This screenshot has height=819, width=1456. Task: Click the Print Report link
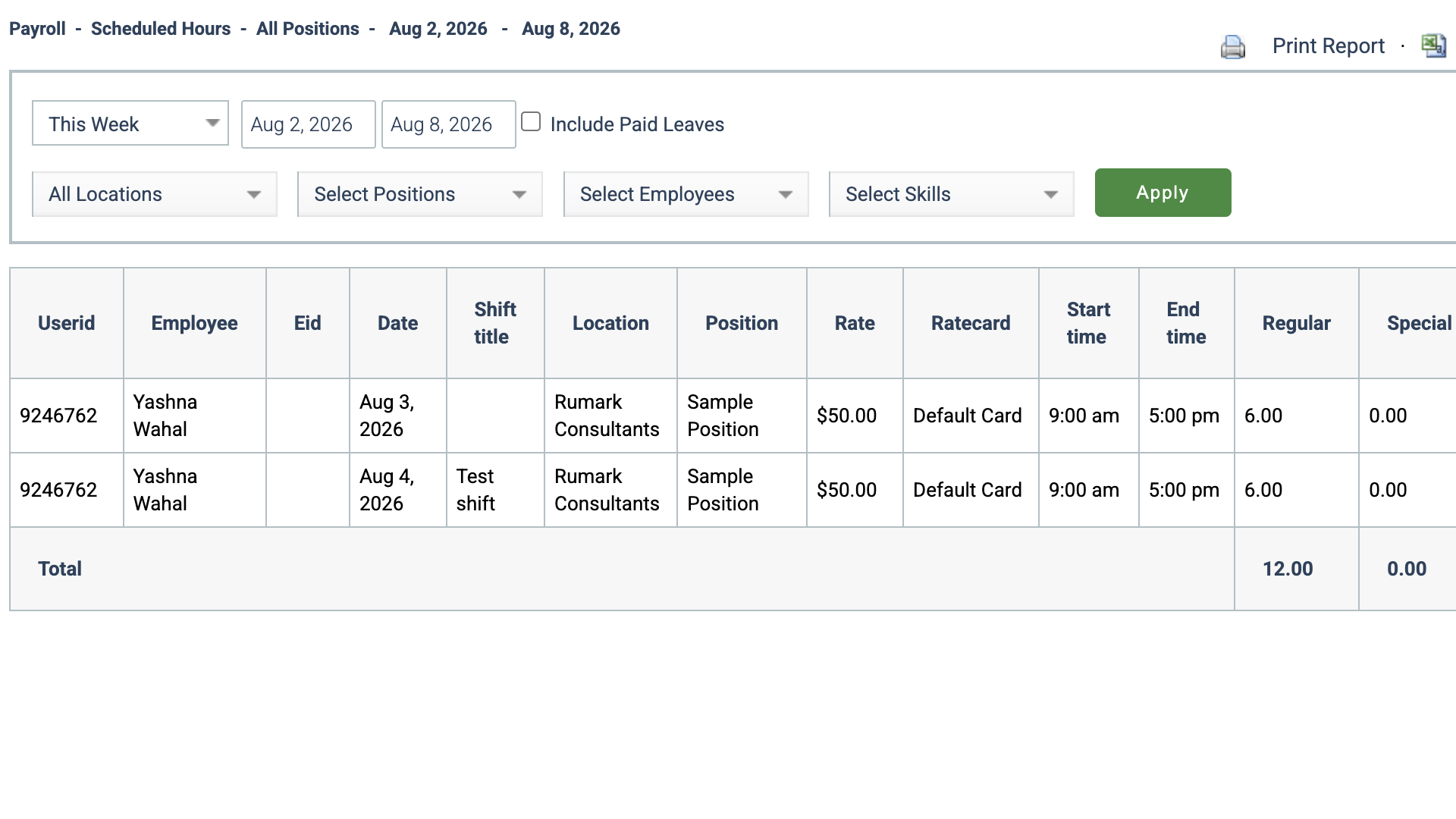(1328, 46)
